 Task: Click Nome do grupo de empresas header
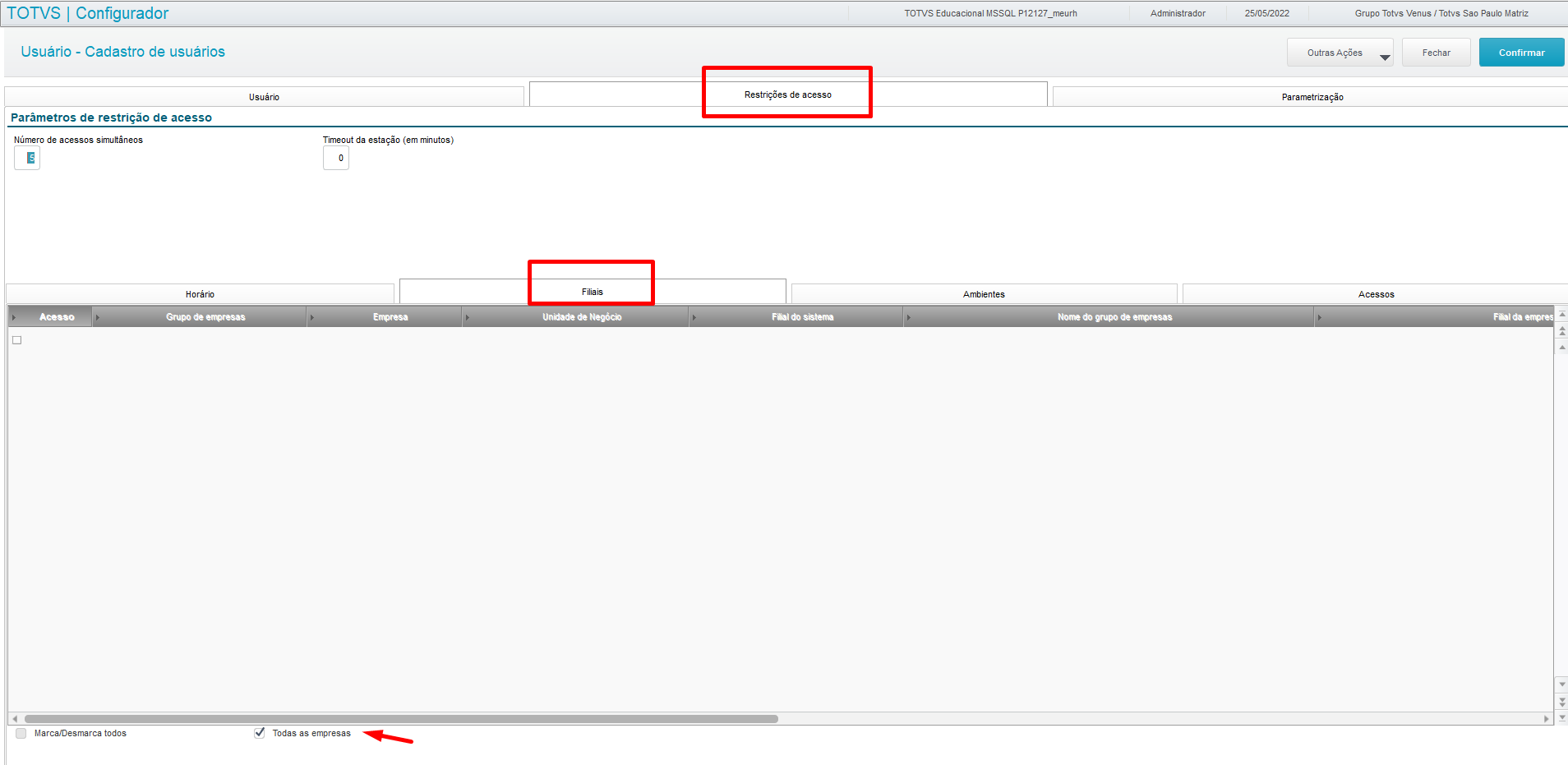[x=1110, y=317]
